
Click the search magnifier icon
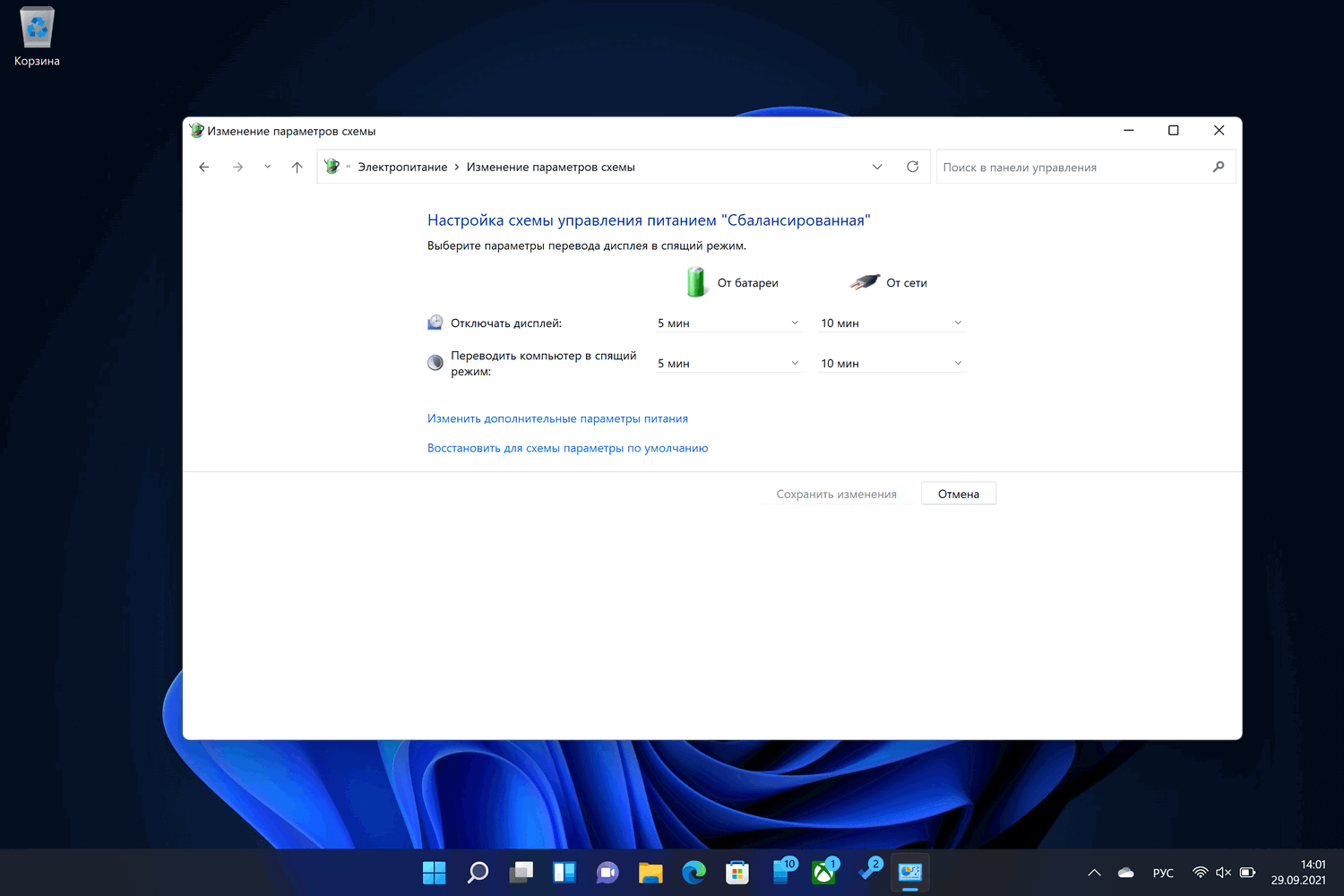point(1218,167)
